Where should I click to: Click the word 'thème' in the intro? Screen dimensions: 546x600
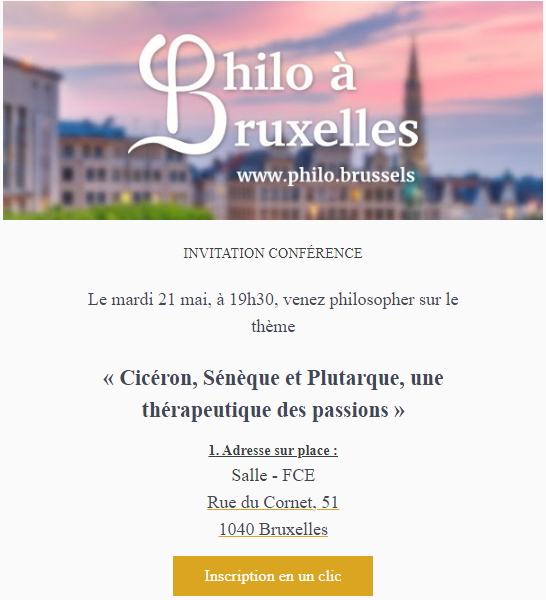(x=273, y=326)
